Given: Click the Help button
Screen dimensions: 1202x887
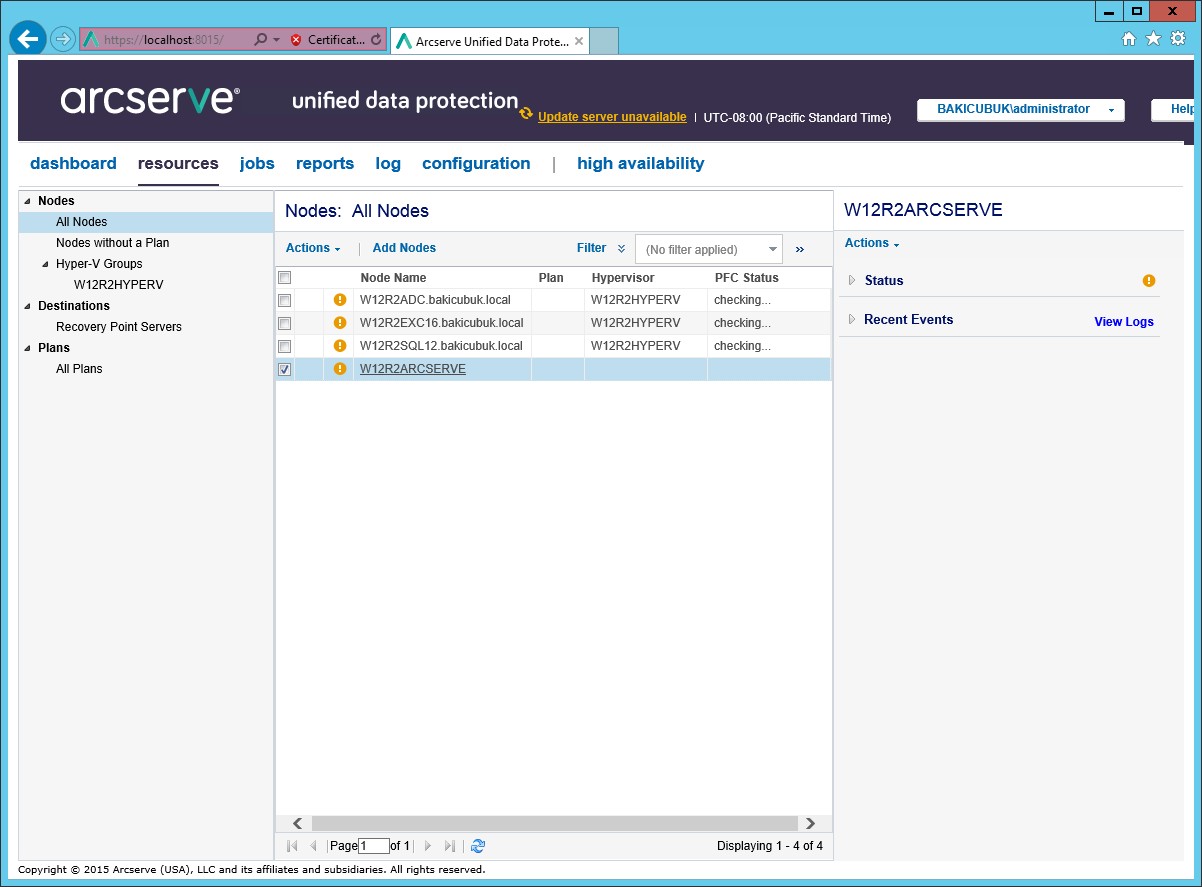Looking at the screenshot, I should point(1173,109).
